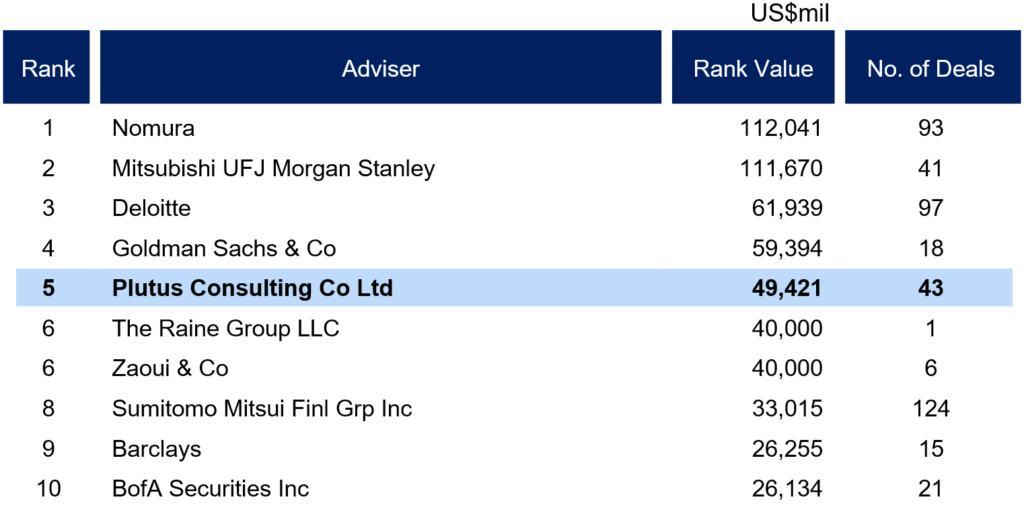Click the Rank column header

point(46,67)
